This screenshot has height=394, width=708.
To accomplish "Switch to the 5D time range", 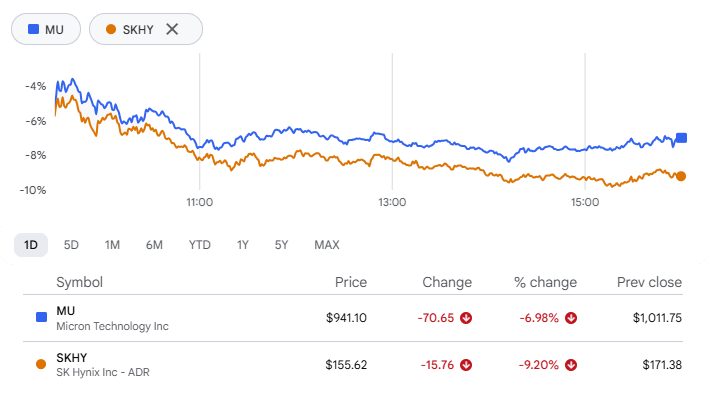I will click(x=71, y=245).
